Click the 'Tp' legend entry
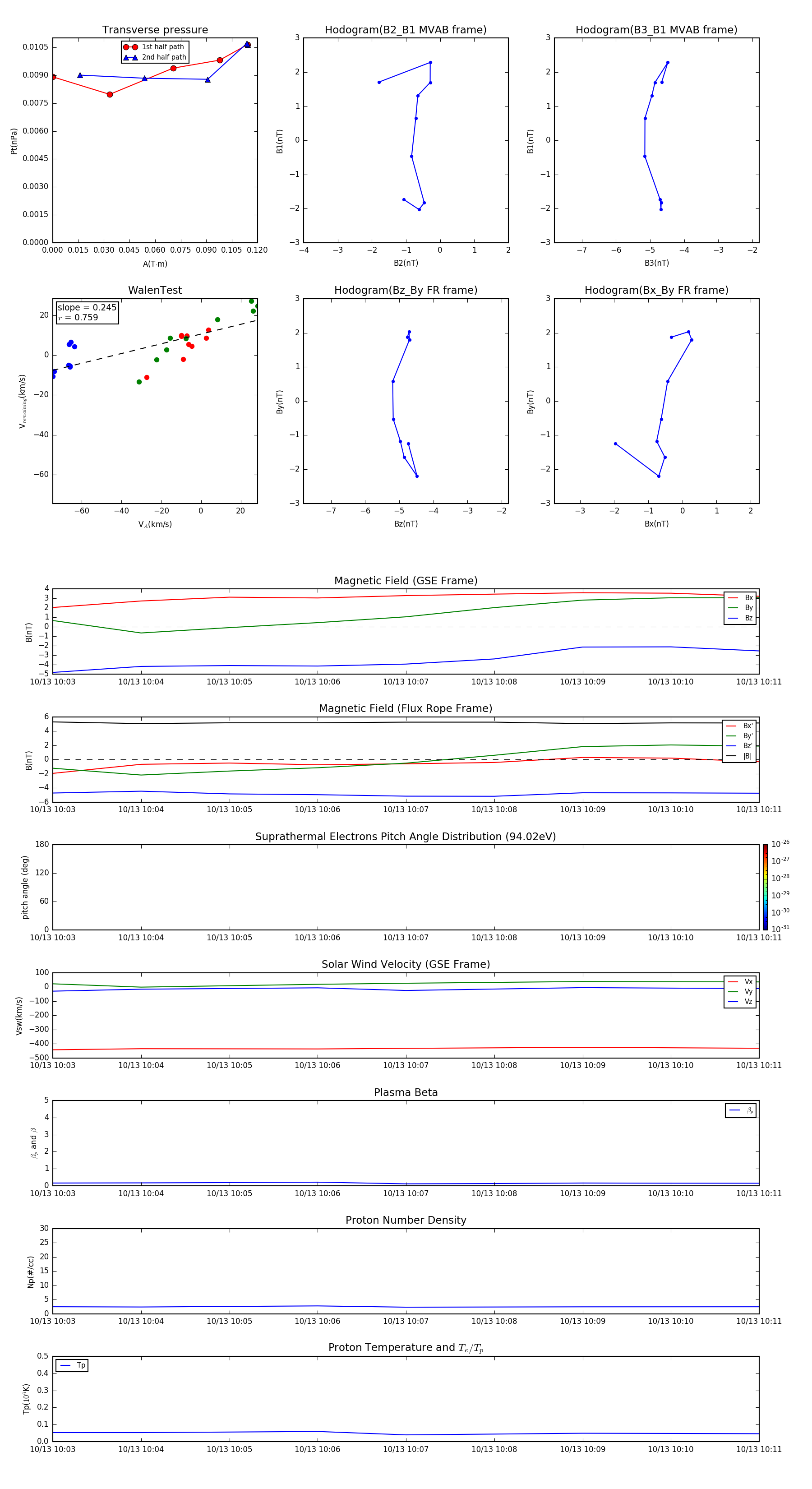This screenshot has height=1489, width=812. tap(72, 1365)
